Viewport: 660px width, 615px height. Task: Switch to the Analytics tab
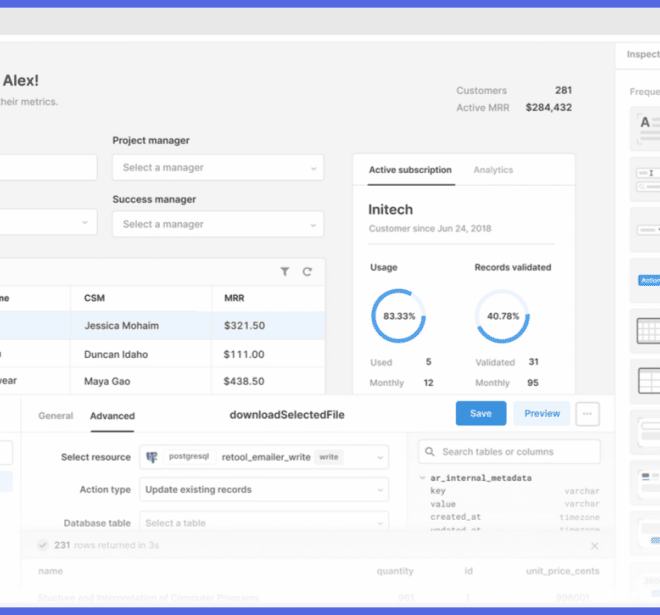point(493,170)
